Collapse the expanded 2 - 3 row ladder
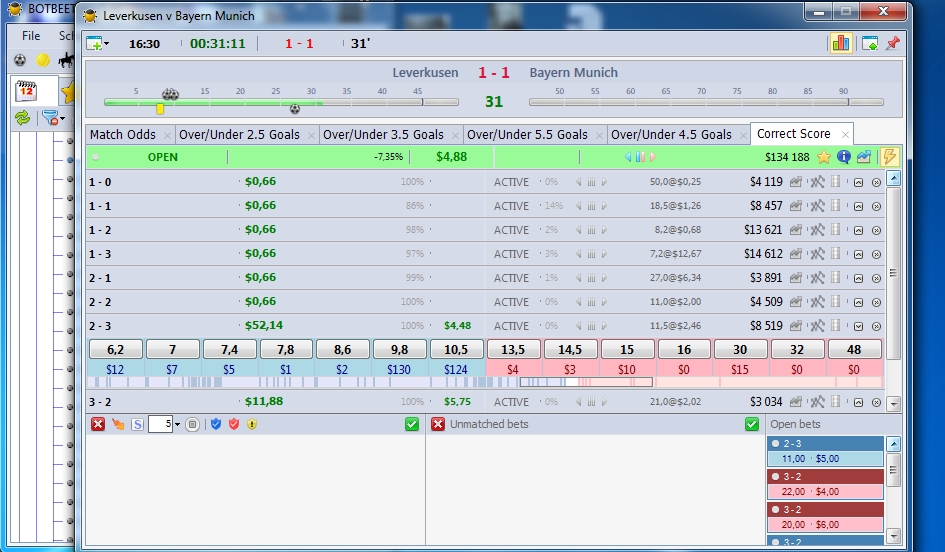 point(858,327)
